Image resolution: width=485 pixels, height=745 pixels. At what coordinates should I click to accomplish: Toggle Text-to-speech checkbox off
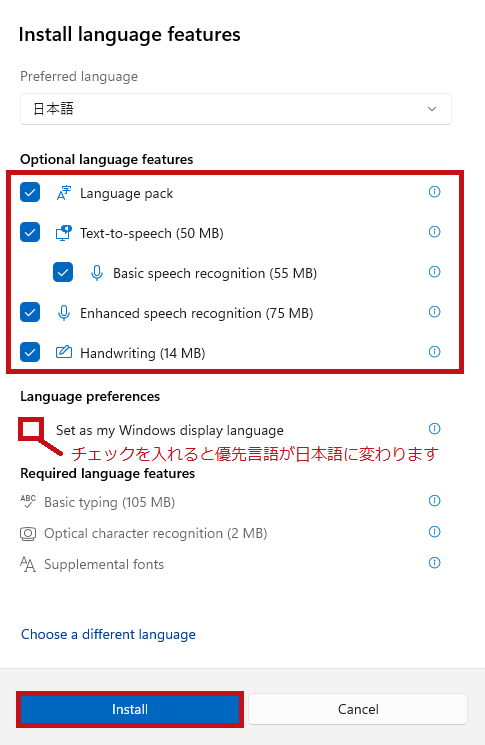[30, 232]
